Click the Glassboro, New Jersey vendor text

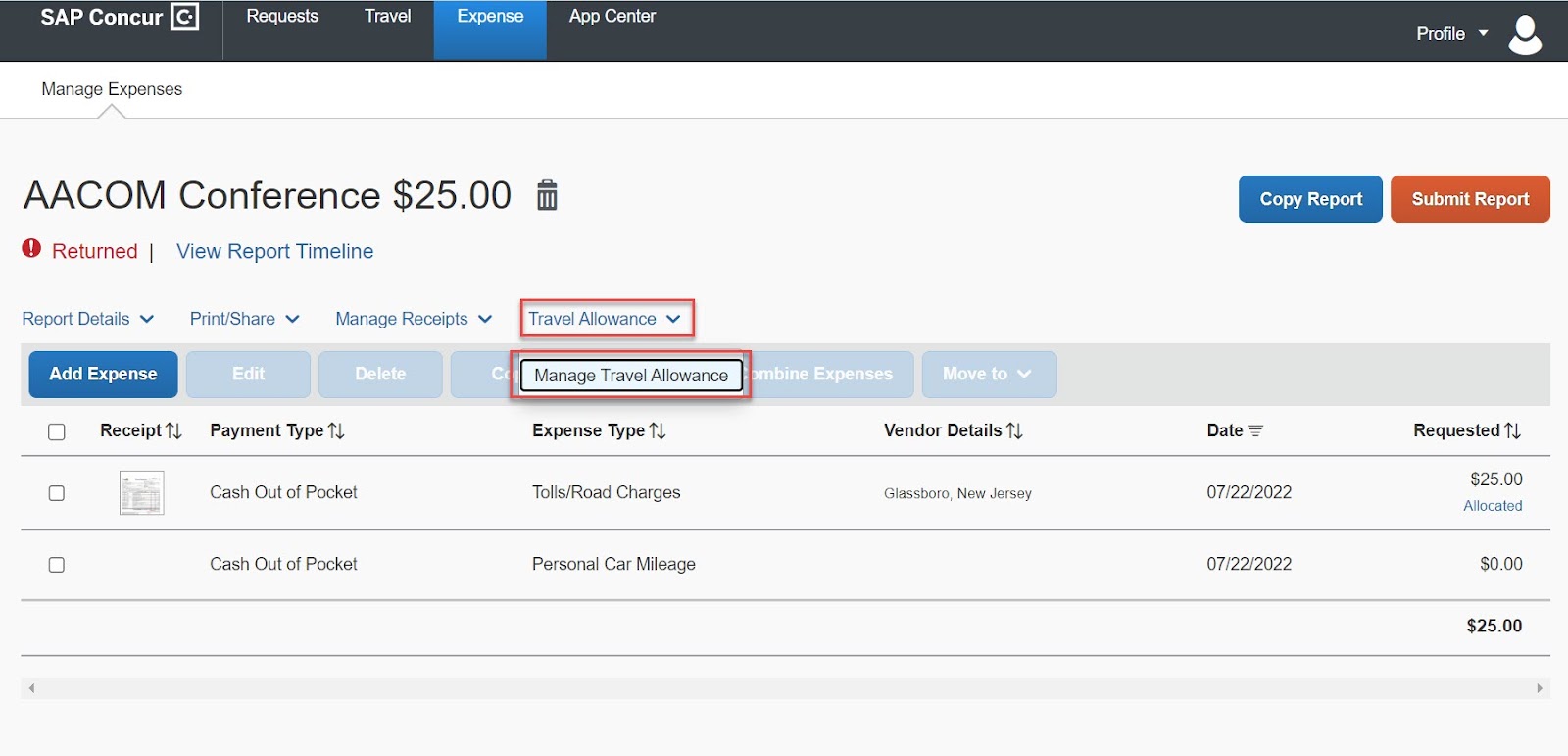(x=957, y=493)
